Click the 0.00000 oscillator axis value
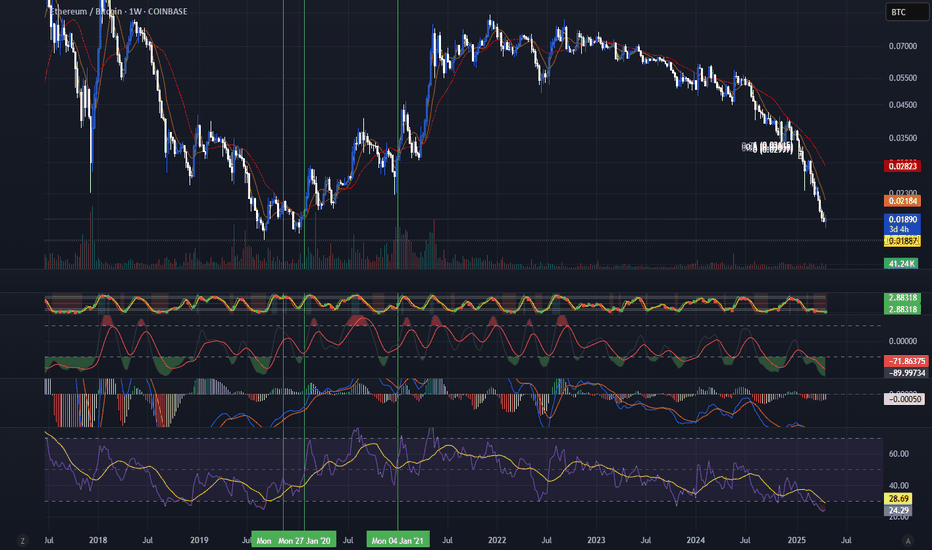Screen dimensions: 932x550 [902, 341]
